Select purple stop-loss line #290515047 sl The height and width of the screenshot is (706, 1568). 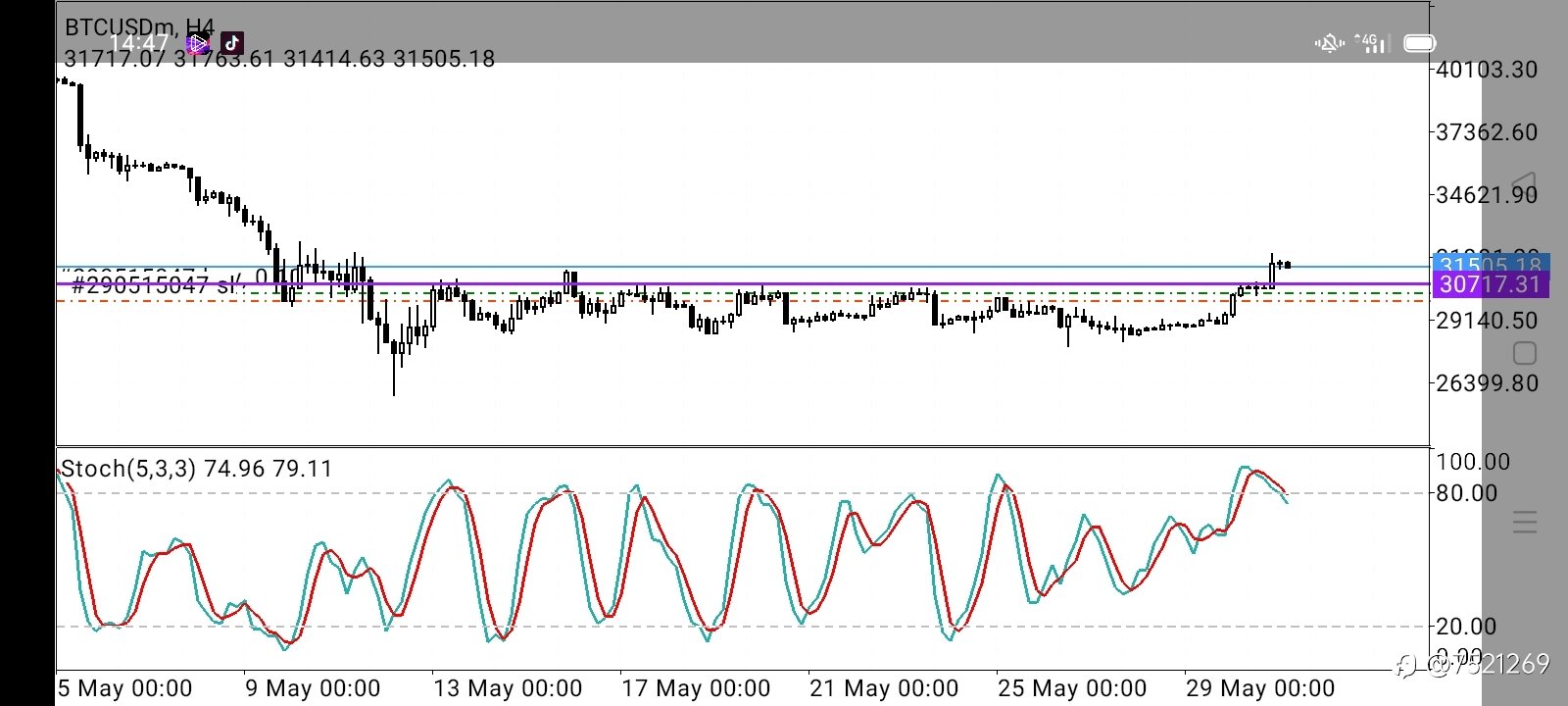[x=743, y=283]
